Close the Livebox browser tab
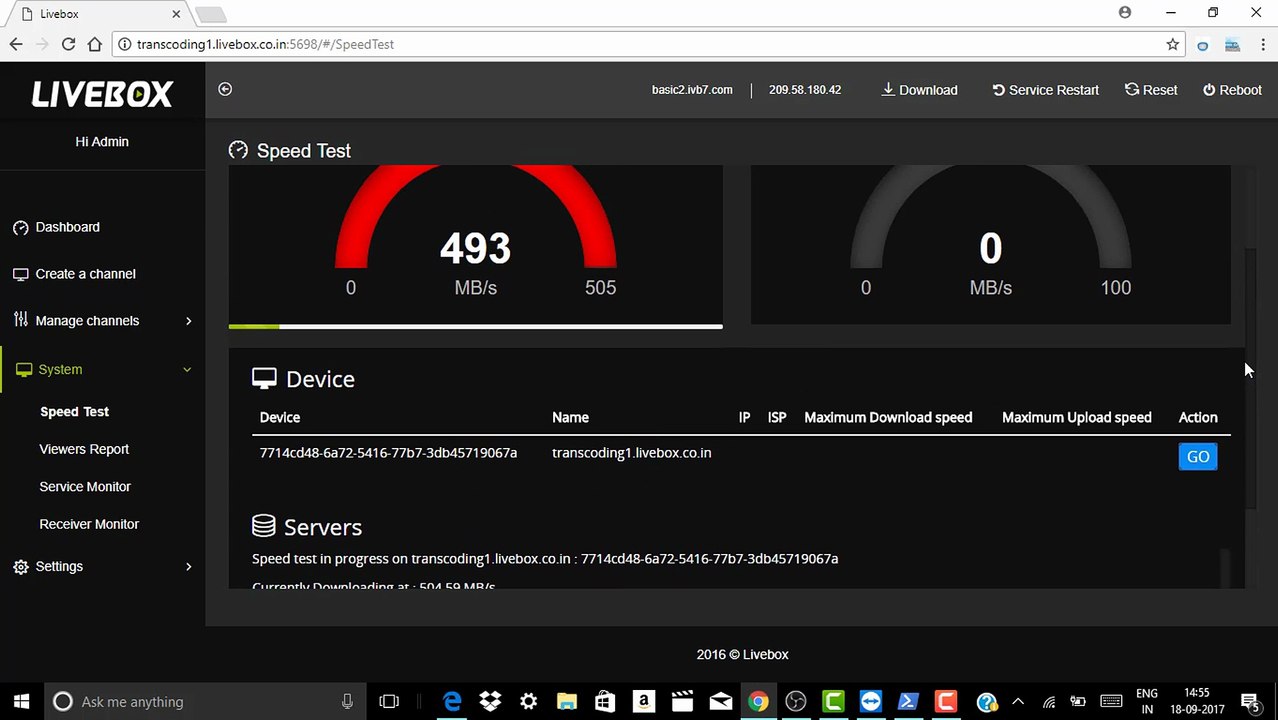The height and width of the screenshot is (720, 1278). (x=177, y=14)
